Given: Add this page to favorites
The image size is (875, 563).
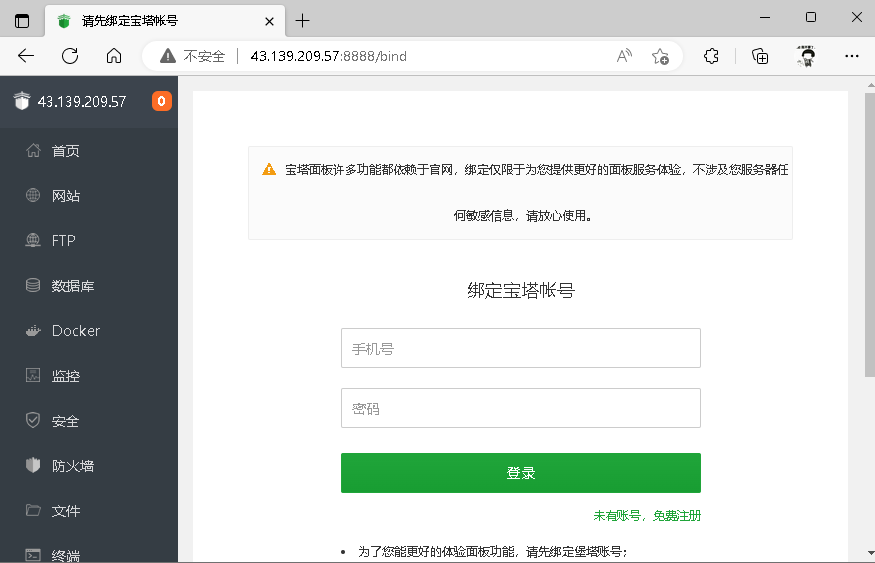Looking at the screenshot, I should (x=660, y=56).
